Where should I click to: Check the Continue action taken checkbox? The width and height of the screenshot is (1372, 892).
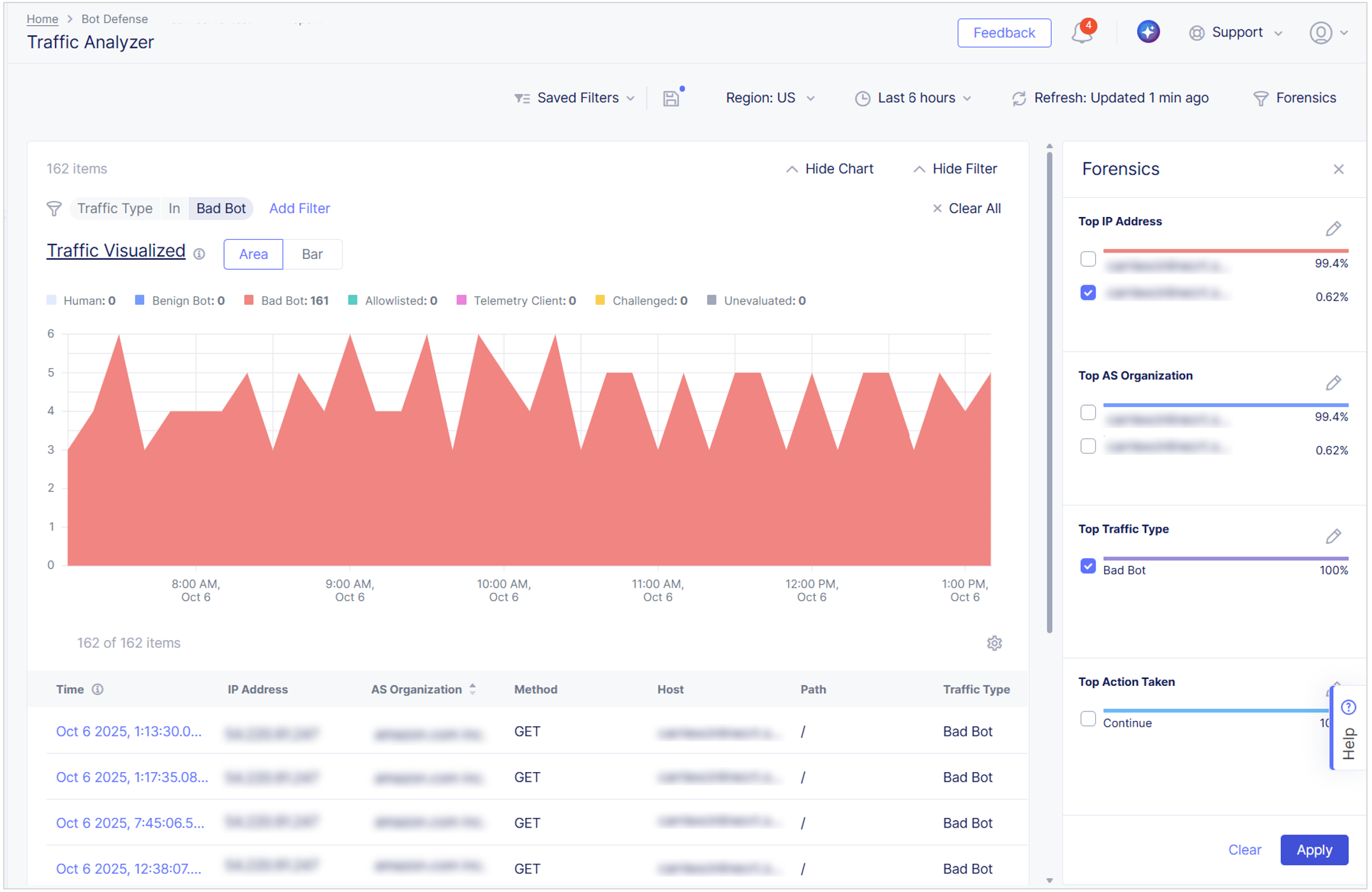1088,719
